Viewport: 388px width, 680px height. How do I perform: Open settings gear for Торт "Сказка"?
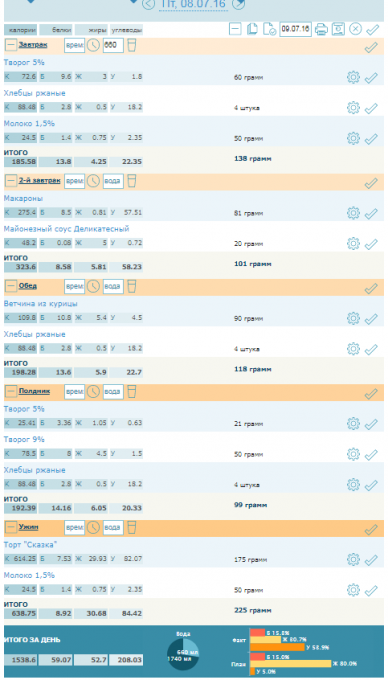[353, 559]
